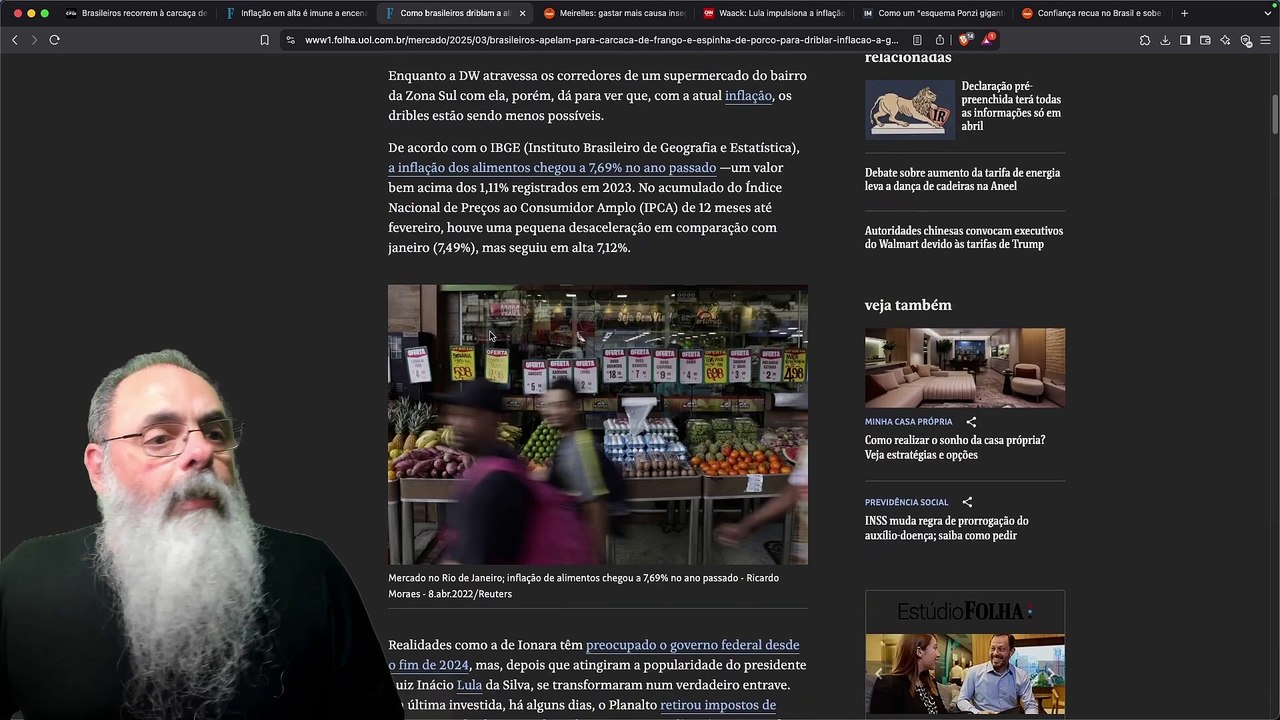
Task: Open Leo AI assistant
Action: coord(1225,40)
